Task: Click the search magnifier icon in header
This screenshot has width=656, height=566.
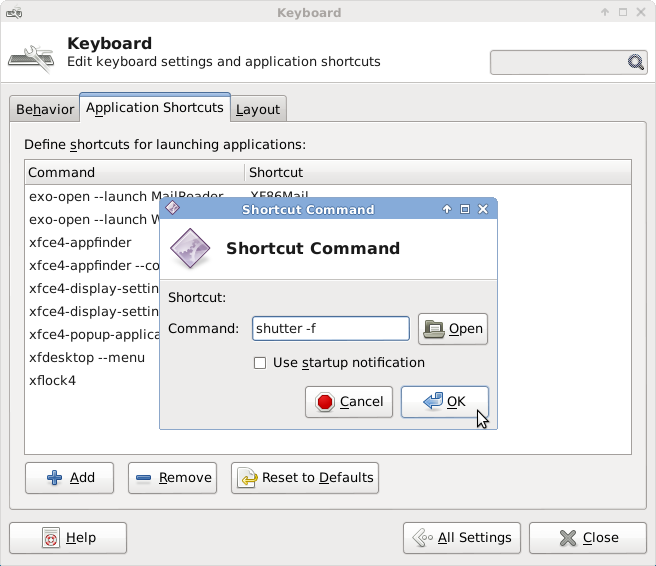Action: pyautogui.click(x=636, y=62)
